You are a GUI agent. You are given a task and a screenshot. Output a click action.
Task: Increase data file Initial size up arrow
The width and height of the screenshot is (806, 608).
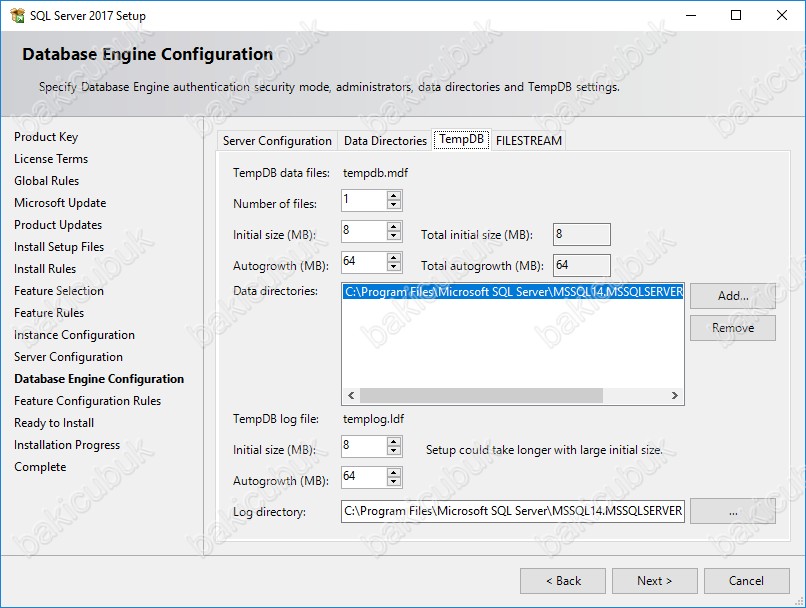tap(394, 227)
